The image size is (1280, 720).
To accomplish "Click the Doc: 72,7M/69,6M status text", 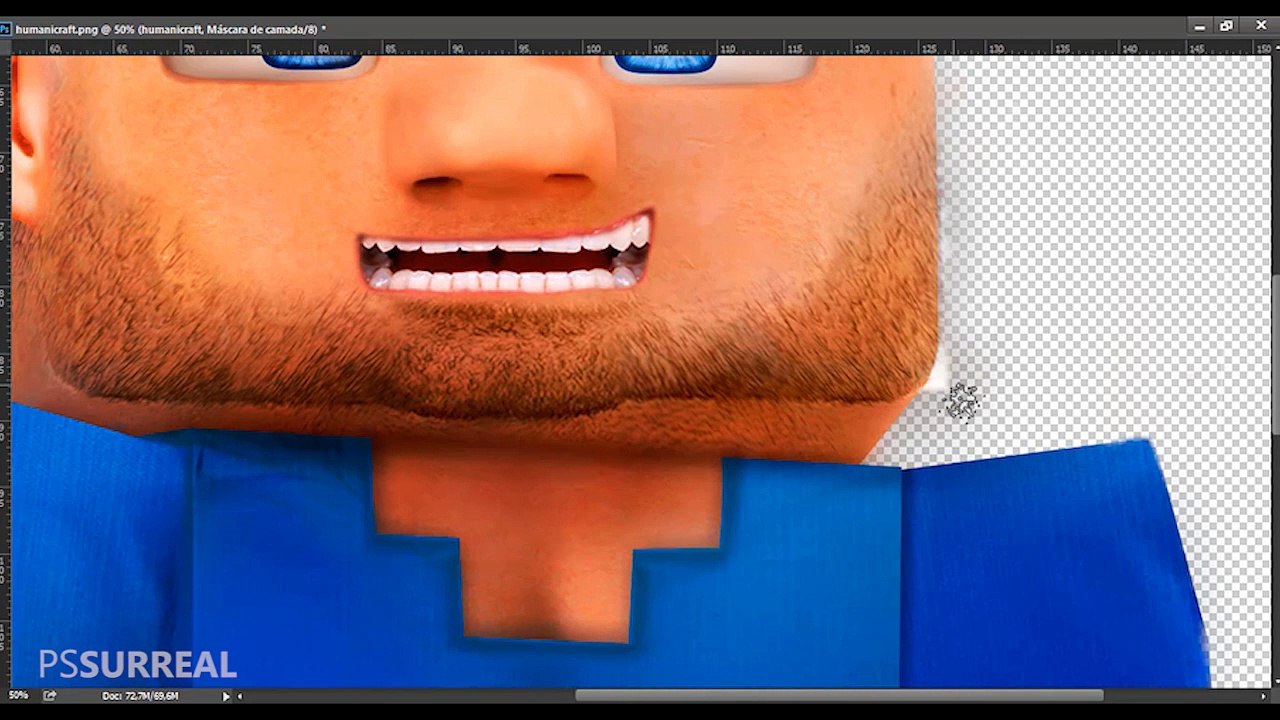I will click(x=140, y=696).
